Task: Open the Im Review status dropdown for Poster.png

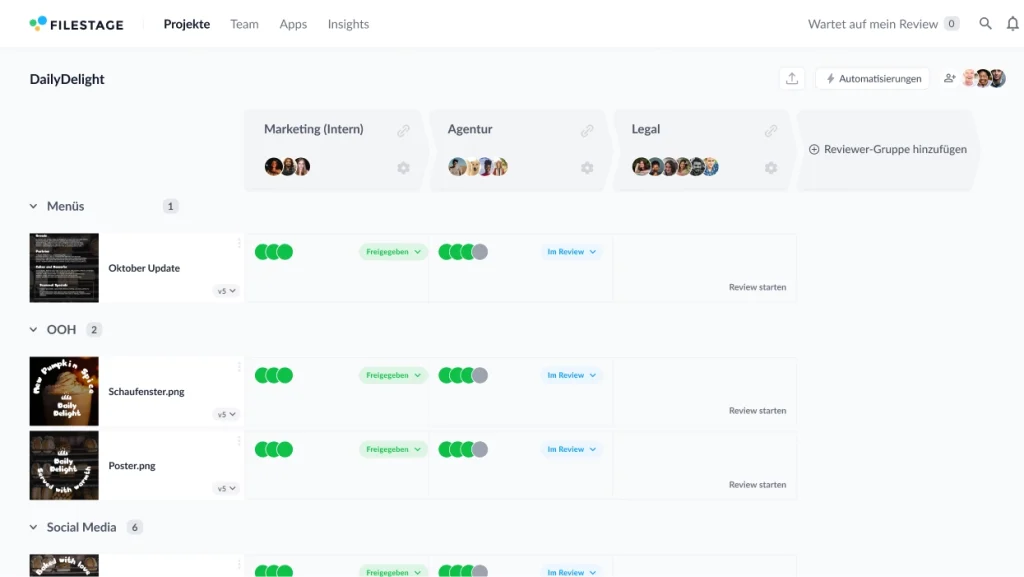Action: click(x=570, y=449)
